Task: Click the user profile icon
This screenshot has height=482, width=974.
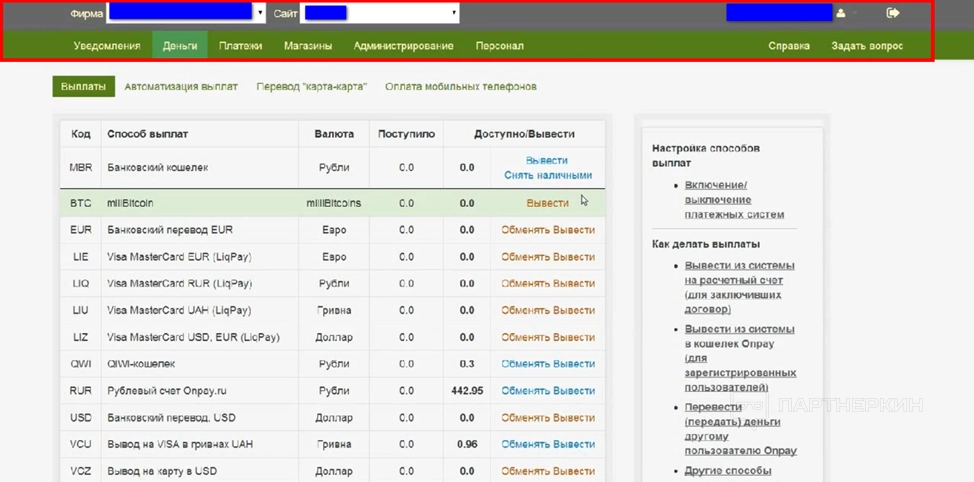Action: (x=841, y=14)
